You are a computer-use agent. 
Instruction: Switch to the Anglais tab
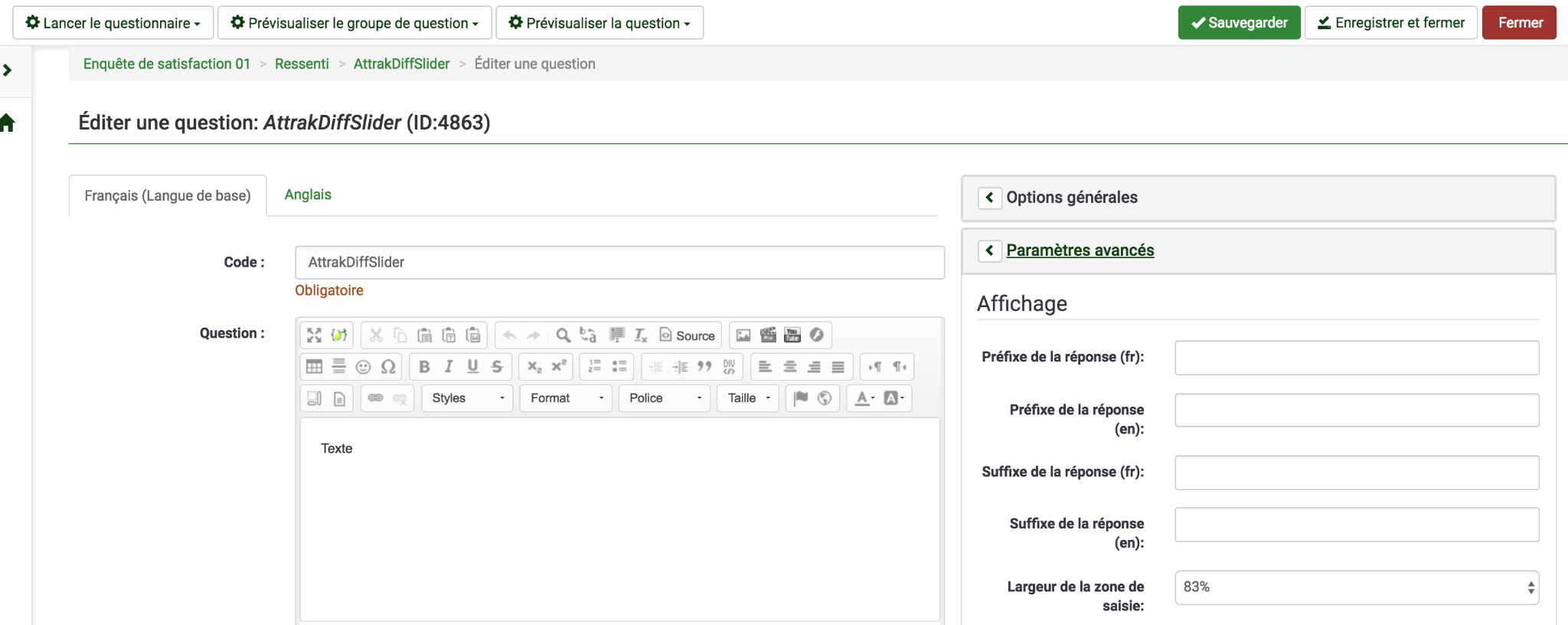coord(308,195)
